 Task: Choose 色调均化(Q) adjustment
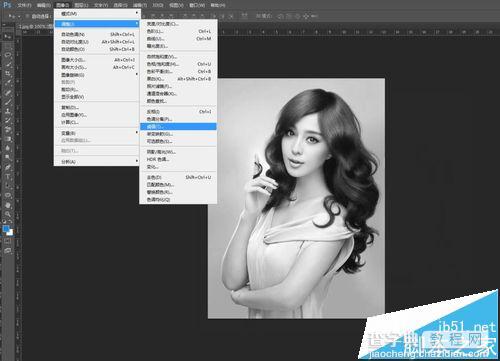178,199
